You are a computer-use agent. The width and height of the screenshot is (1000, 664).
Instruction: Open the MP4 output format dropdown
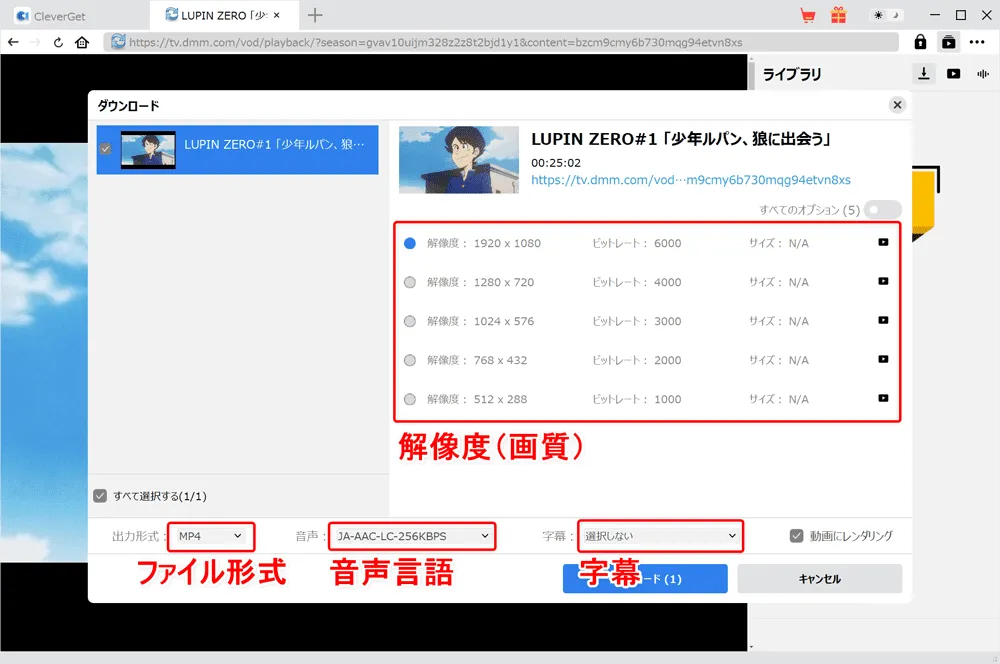tap(210, 536)
